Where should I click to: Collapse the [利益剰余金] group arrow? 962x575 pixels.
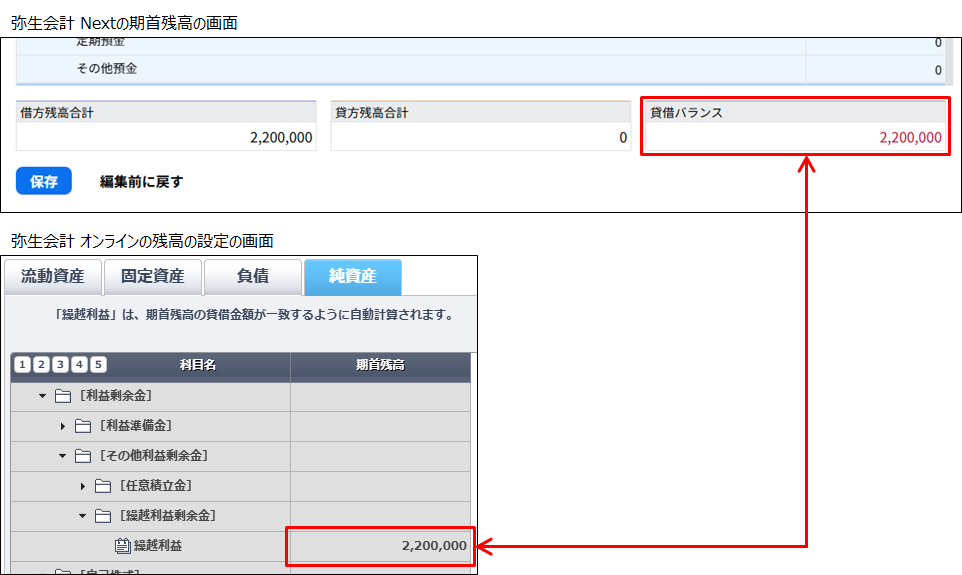click(x=42, y=396)
